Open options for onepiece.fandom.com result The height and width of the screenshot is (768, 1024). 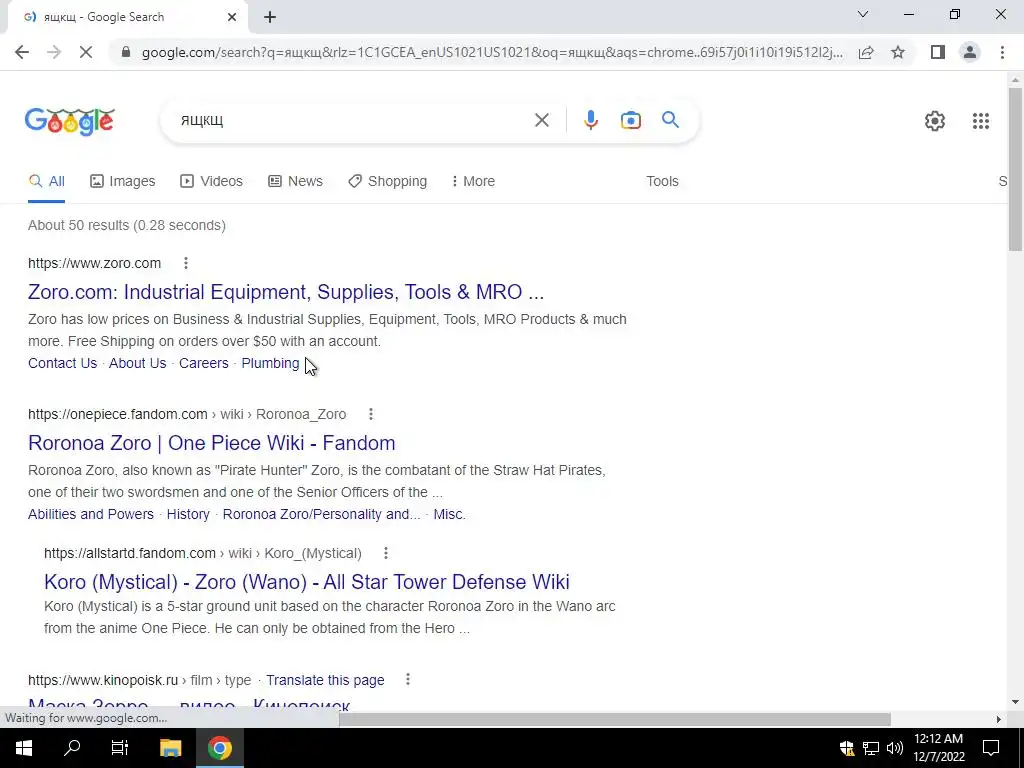pyautogui.click(x=371, y=414)
